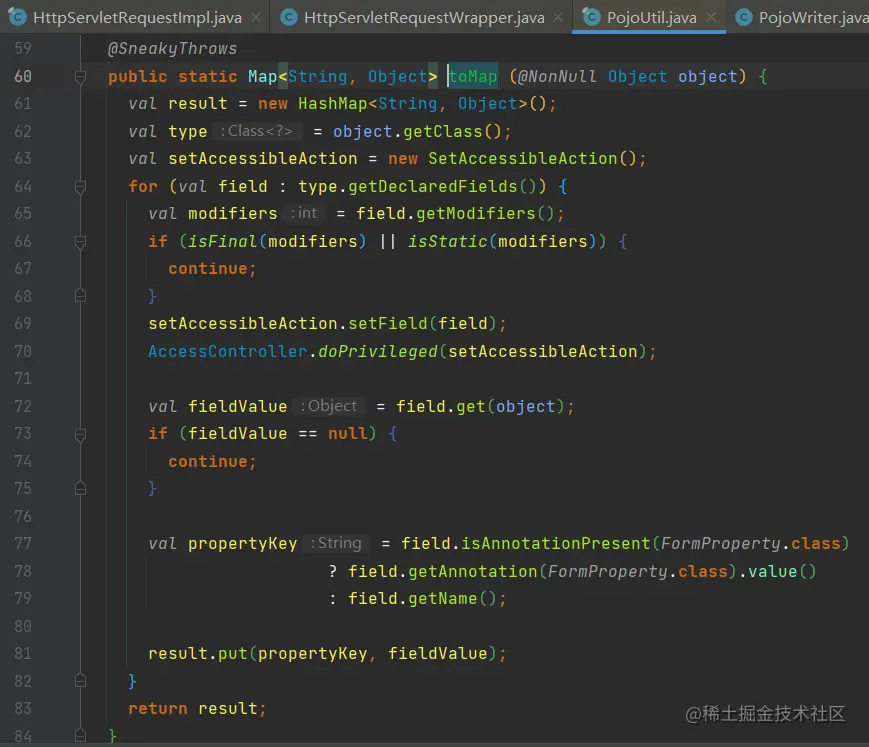Click the doPrivileged method call
The width and height of the screenshot is (869, 747).
point(377,351)
